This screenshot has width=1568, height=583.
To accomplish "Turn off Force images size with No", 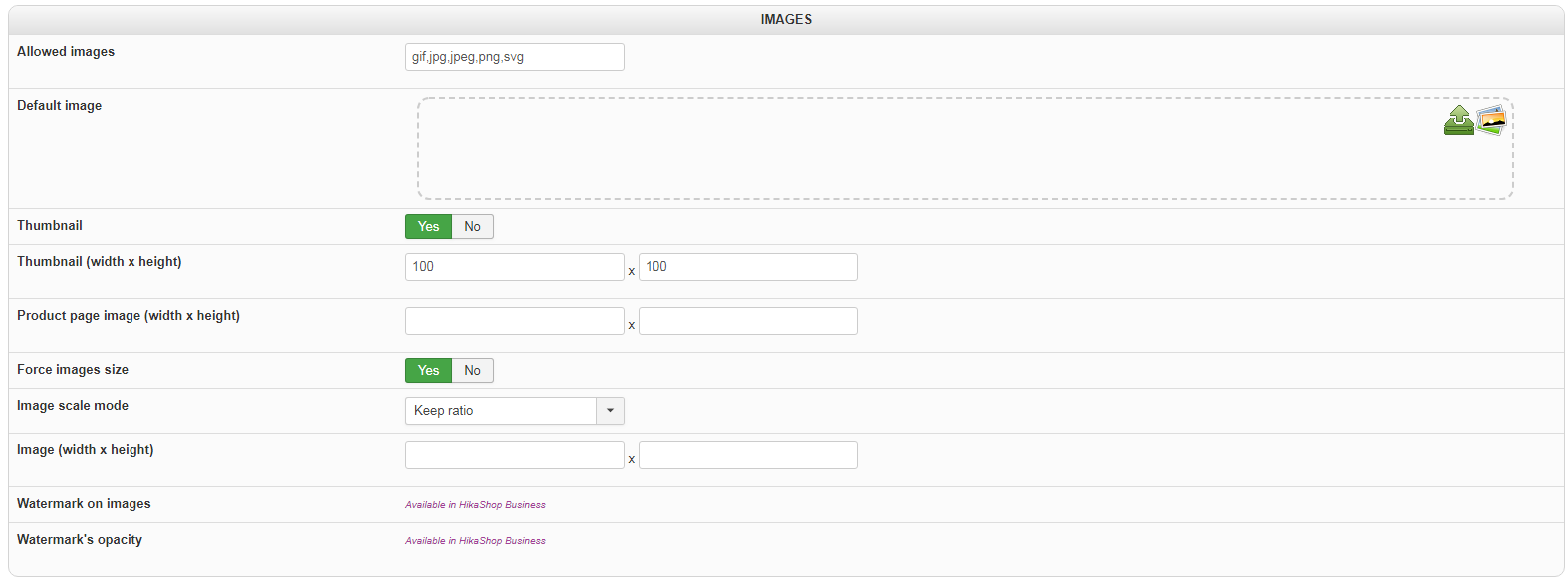I will (472, 371).
